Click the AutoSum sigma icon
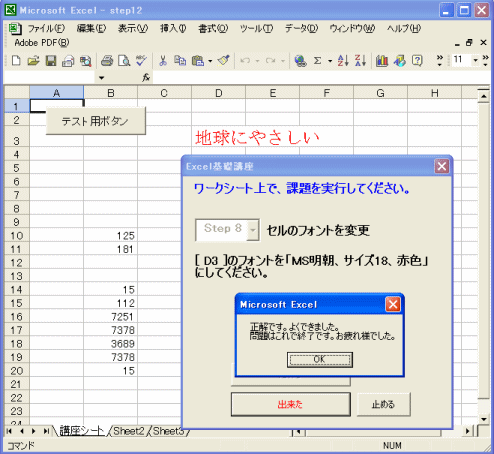The height and width of the screenshot is (454, 494). coord(318,61)
